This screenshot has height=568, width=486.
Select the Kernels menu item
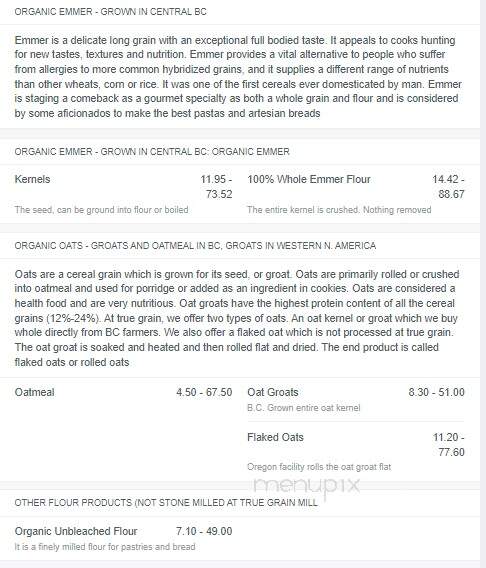pyautogui.click(x=32, y=179)
